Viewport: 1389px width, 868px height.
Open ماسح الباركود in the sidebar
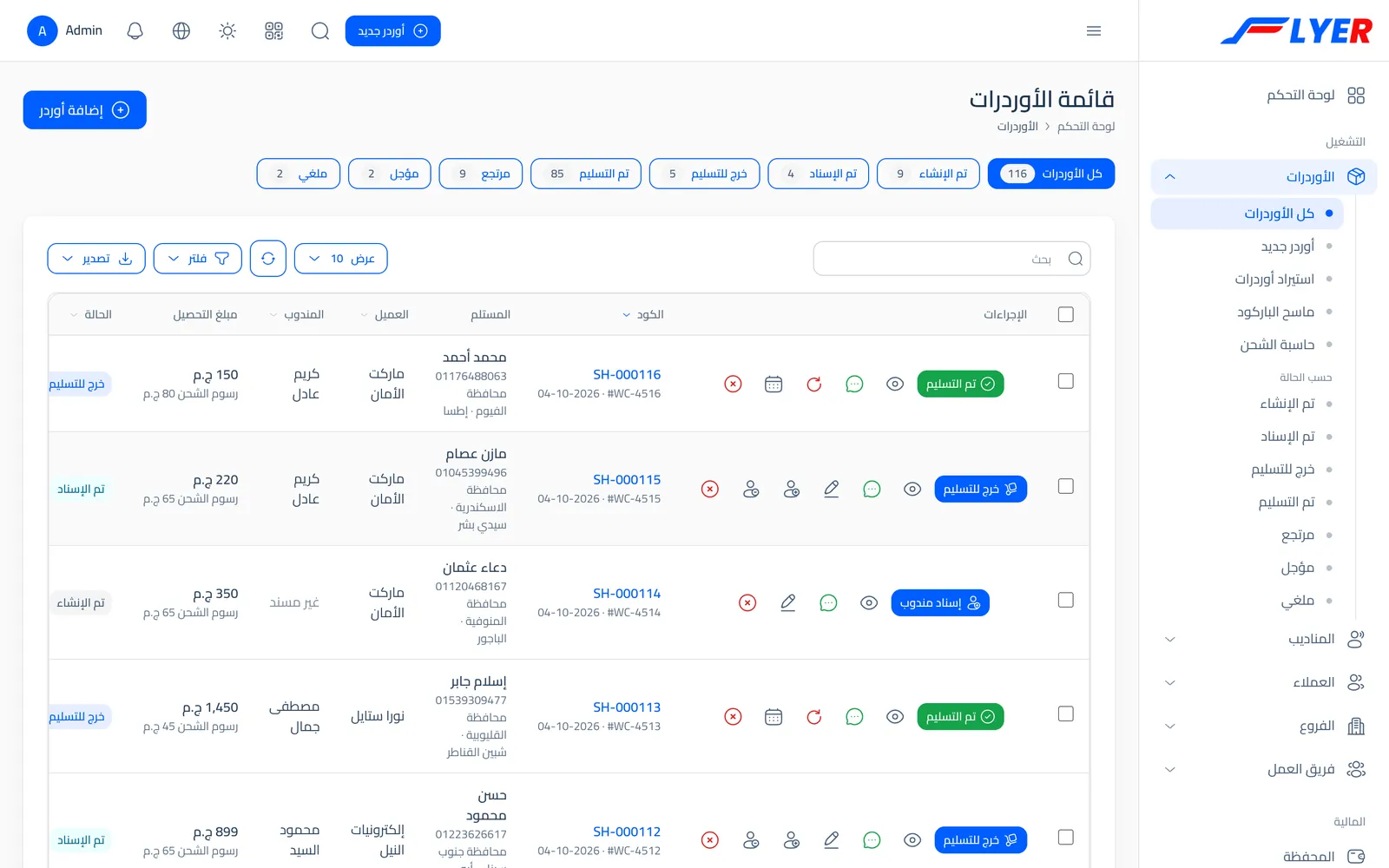pos(1275,312)
